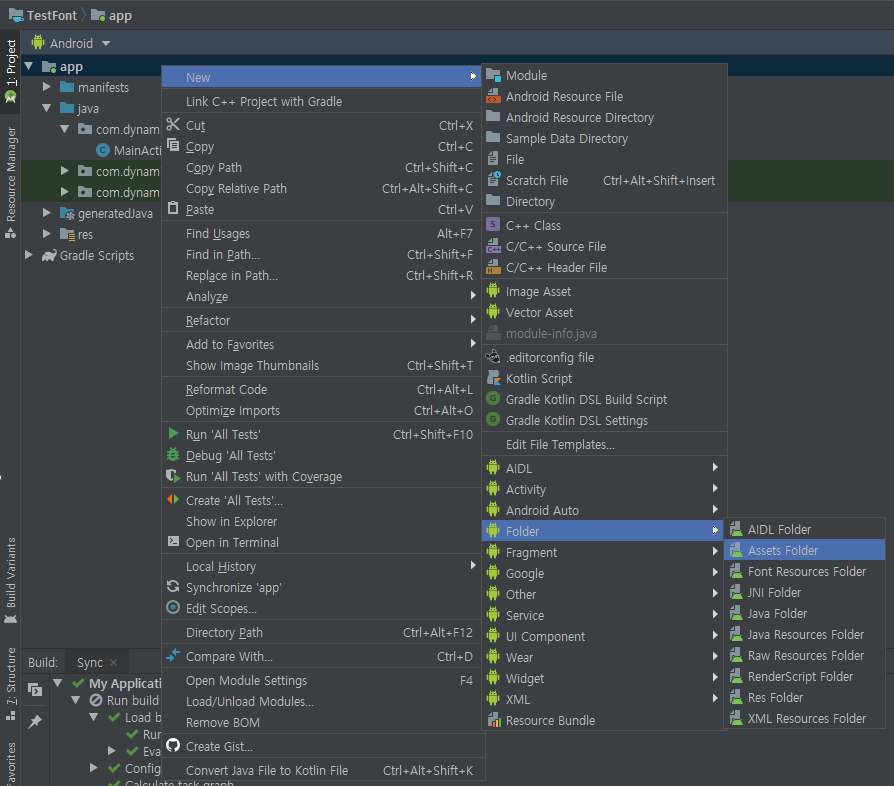Select Link C++ Project with Gradle
This screenshot has width=894, height=786.
[322, 101]
